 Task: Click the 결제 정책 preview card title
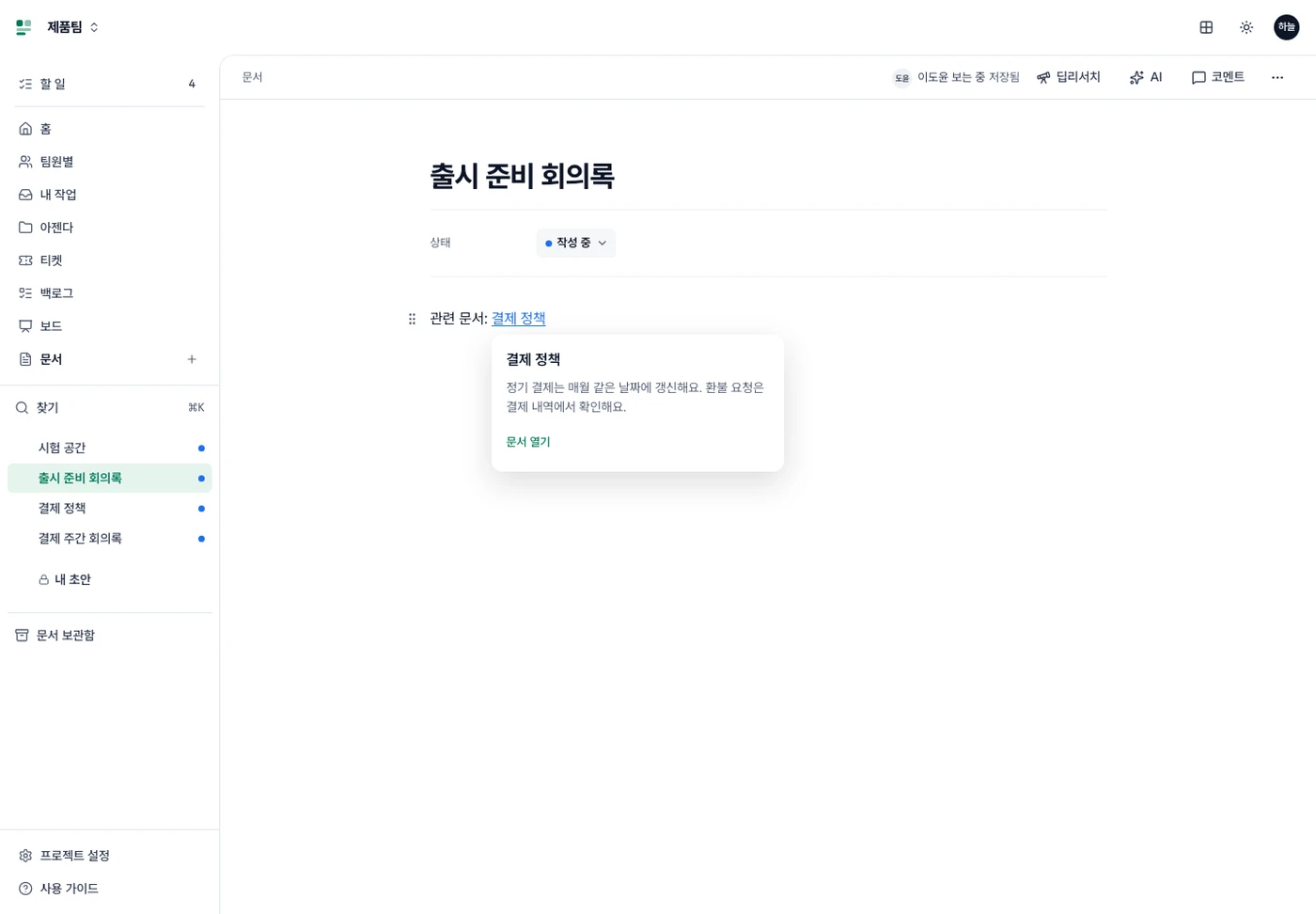coord(533,359)
